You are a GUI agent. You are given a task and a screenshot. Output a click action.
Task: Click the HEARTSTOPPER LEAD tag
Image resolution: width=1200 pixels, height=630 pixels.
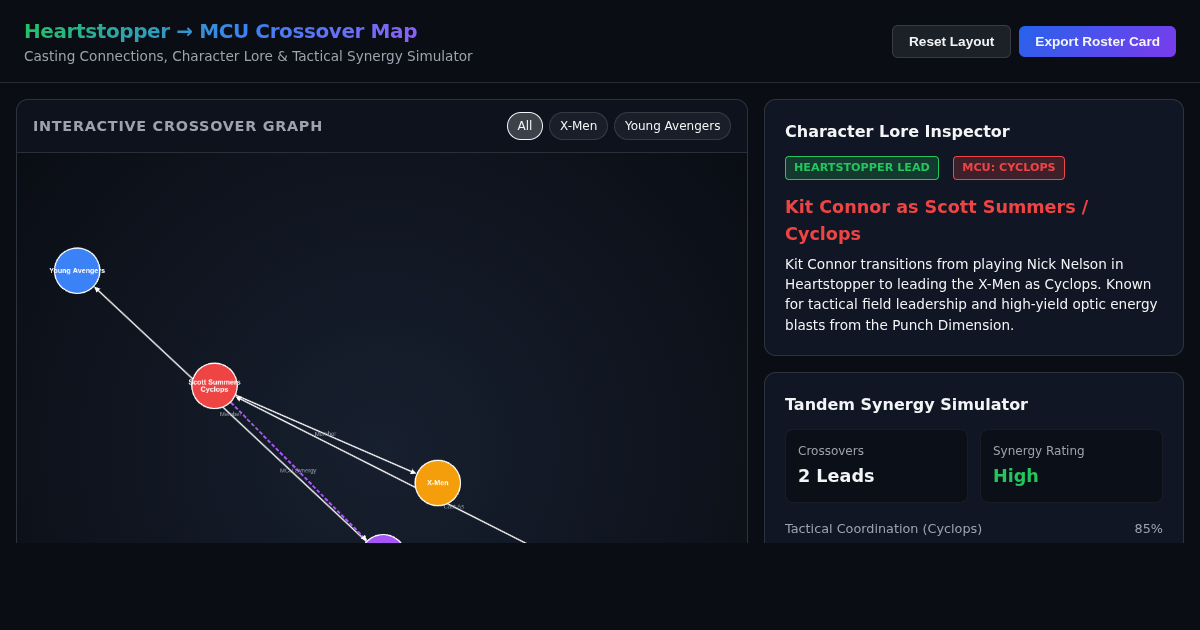[x=862, y=168]
